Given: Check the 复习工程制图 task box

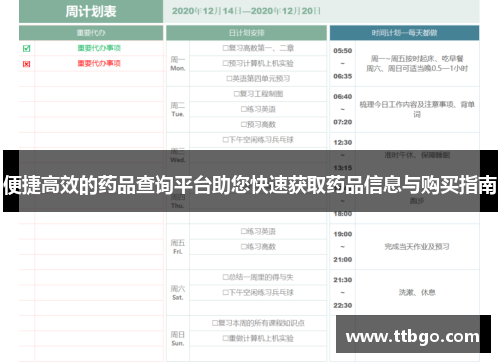Looking at the screenshot, I should pos(236,94).
